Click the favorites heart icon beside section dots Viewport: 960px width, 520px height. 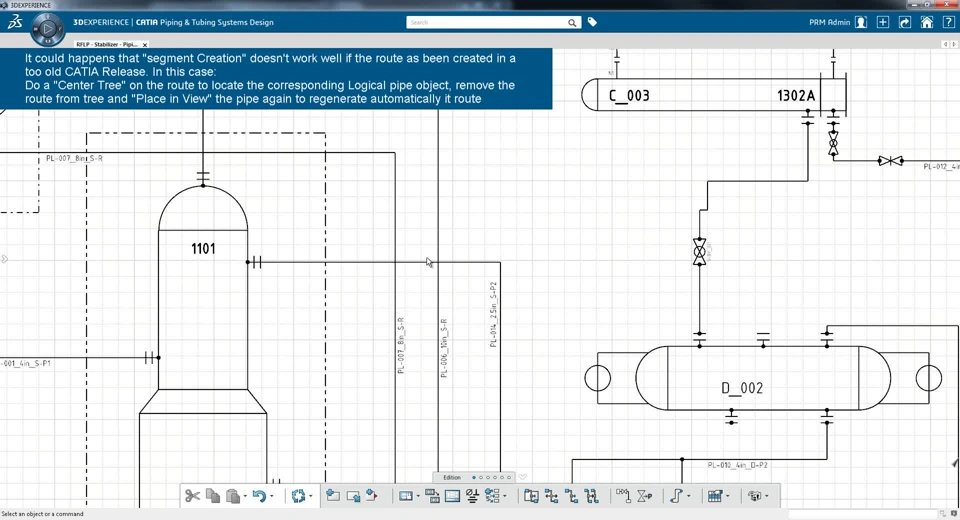click(522, 477)
